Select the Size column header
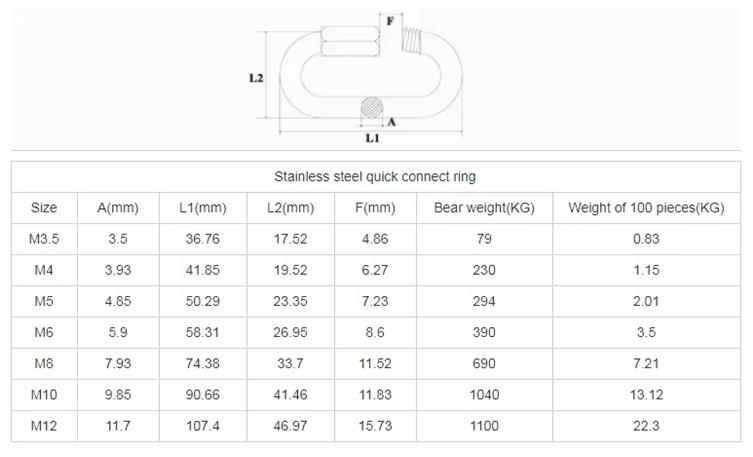 (44, 208)
